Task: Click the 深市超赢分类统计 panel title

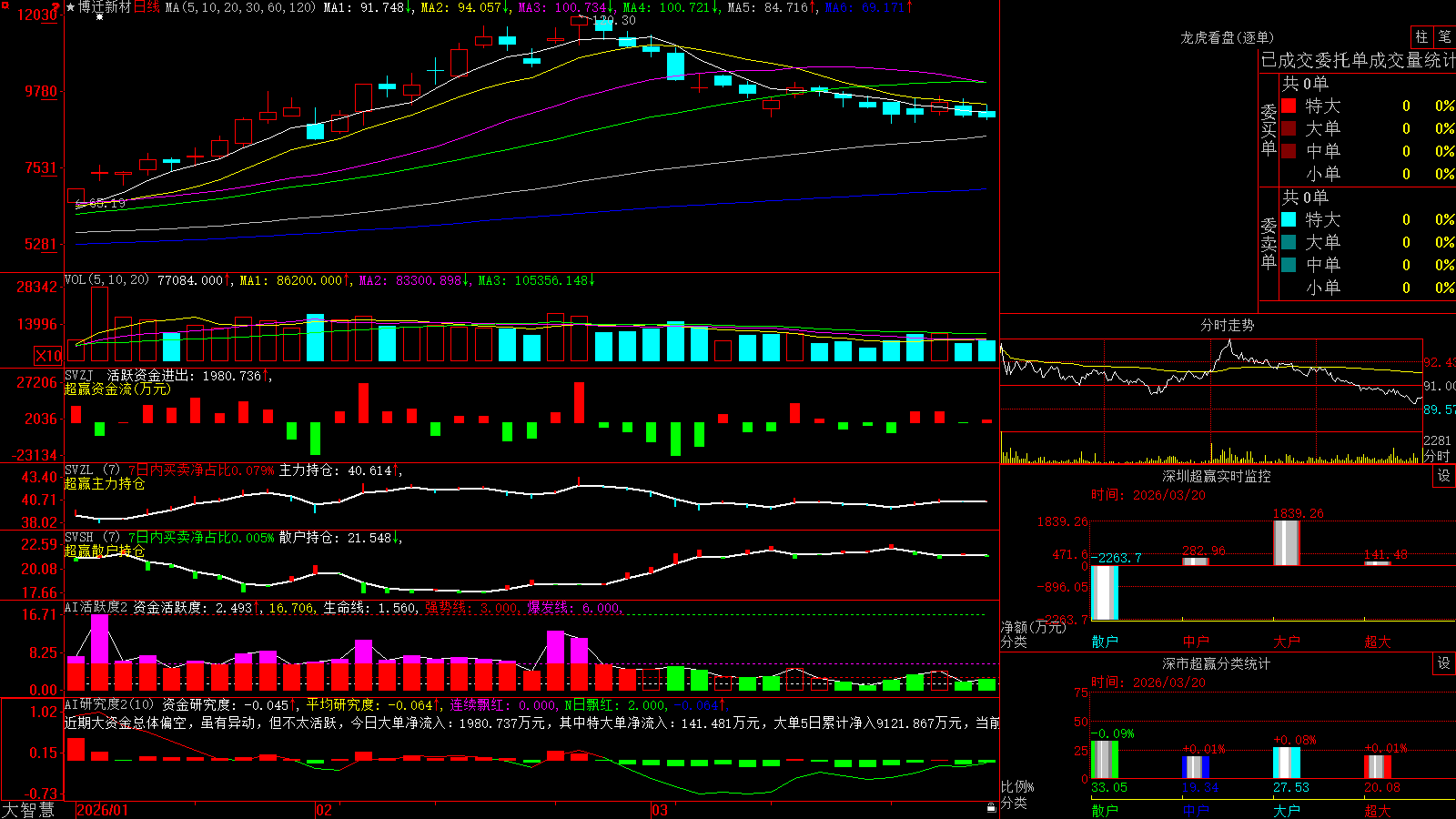Action: [1217, 663]
